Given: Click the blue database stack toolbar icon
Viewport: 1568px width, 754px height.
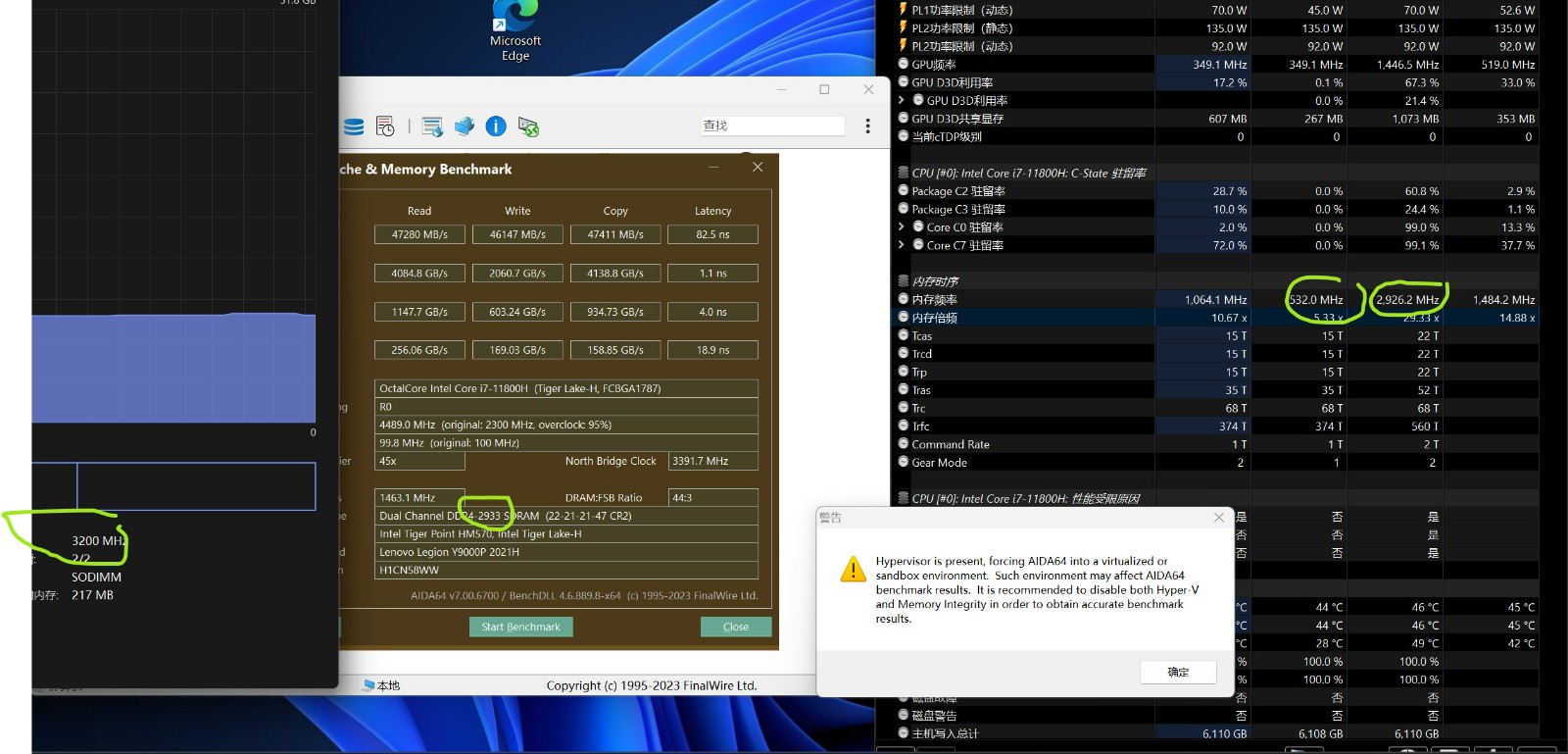Looking at the screenshot, I should click(x=354, y=126).
